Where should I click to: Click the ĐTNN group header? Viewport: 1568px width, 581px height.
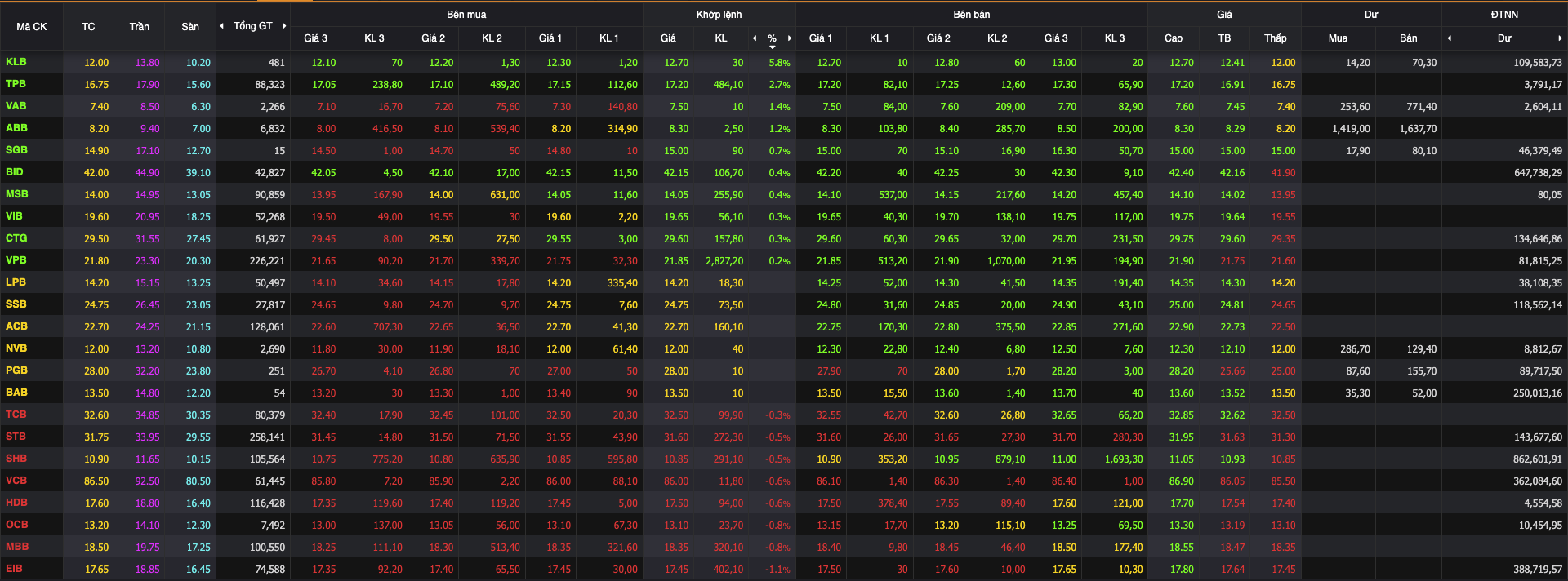point(1504,15)
